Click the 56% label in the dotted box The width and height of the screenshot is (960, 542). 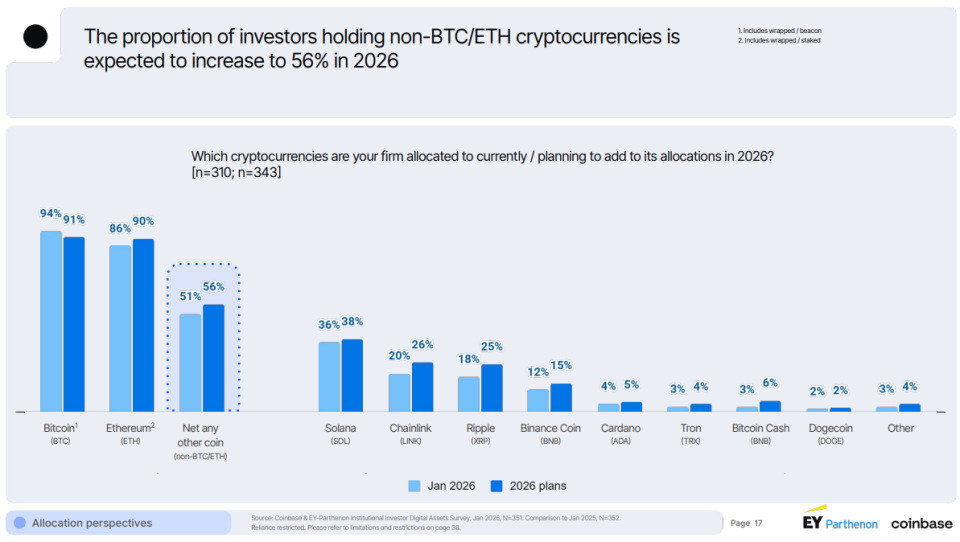coord(214,287)
